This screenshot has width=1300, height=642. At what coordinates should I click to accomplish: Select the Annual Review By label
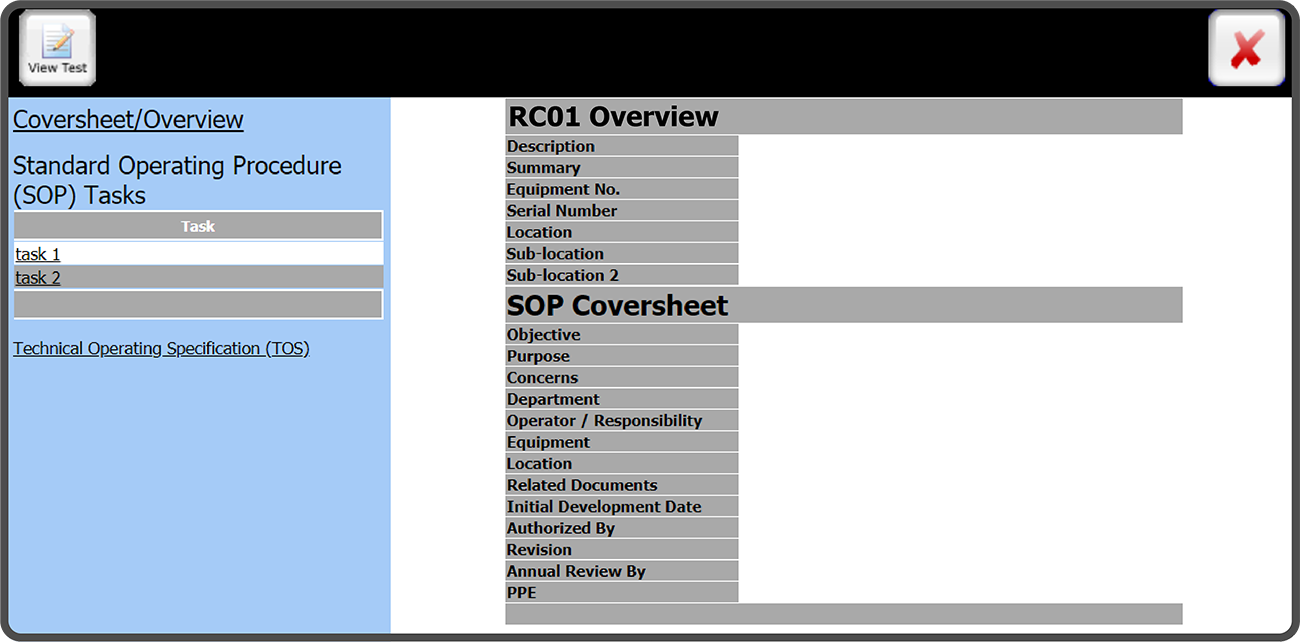576,571
